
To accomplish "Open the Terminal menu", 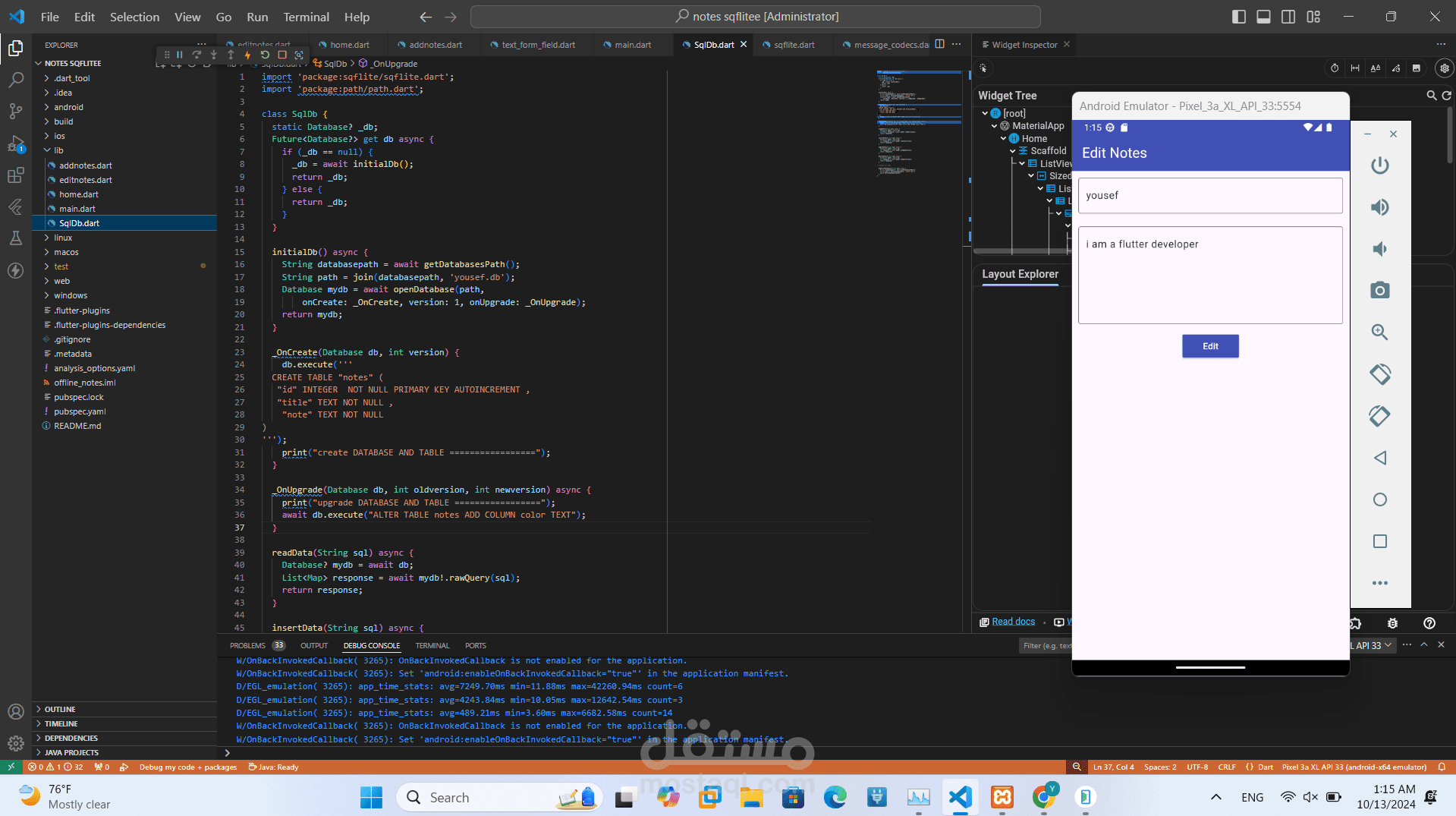I will coord(306,17).
